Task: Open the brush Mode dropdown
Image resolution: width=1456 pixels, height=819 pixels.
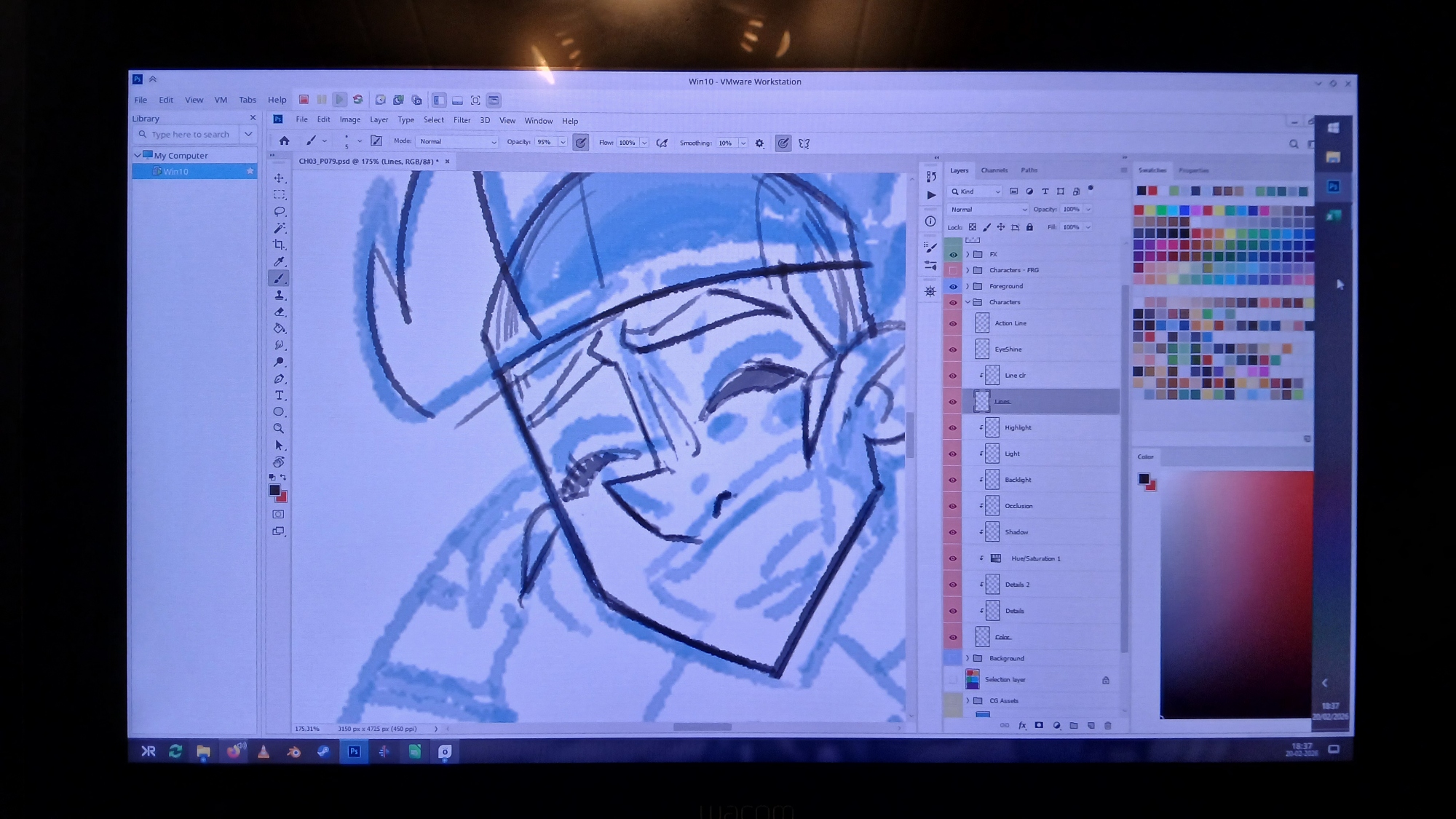Action: click(x=456, y=142)
